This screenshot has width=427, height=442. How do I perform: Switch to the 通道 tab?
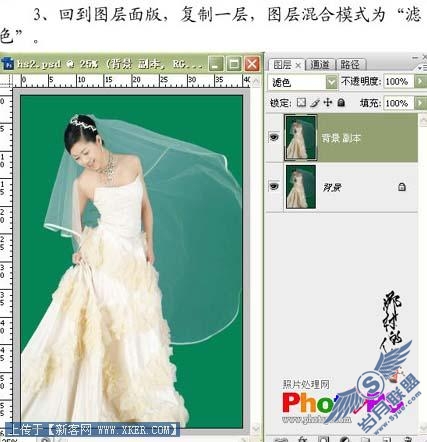pos(320,64)
